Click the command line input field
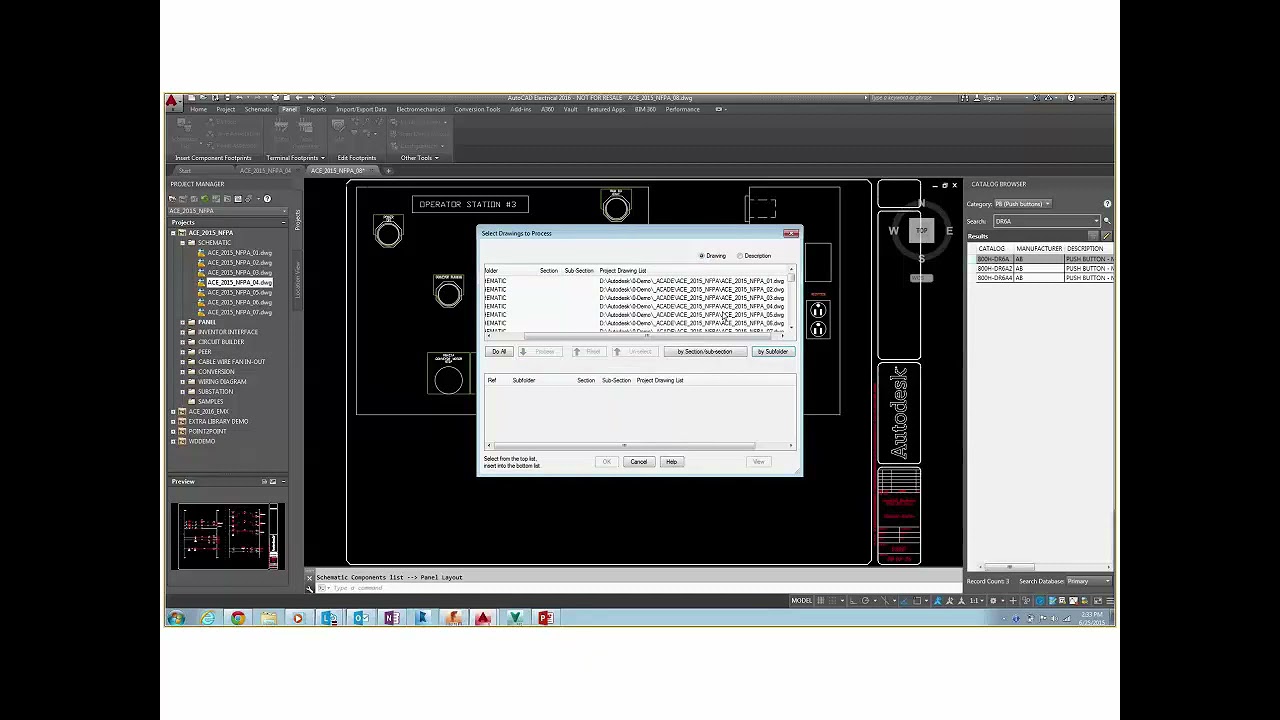Screen dimensions: 1280x720 pos(640,588)
